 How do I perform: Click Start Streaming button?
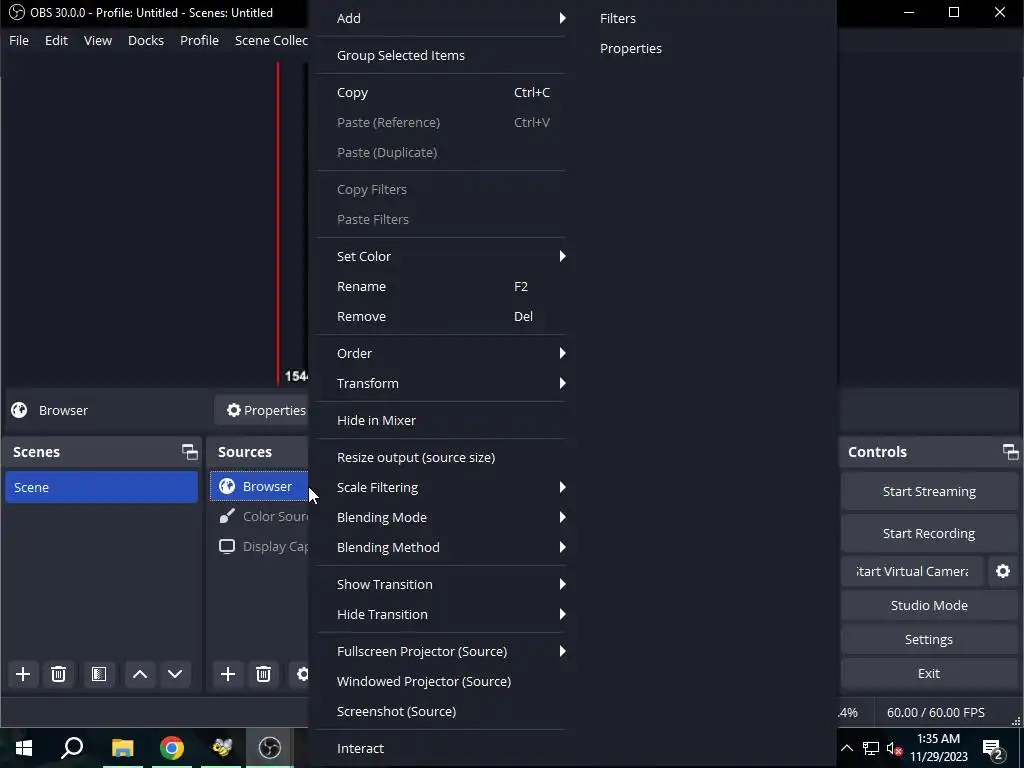929,492
